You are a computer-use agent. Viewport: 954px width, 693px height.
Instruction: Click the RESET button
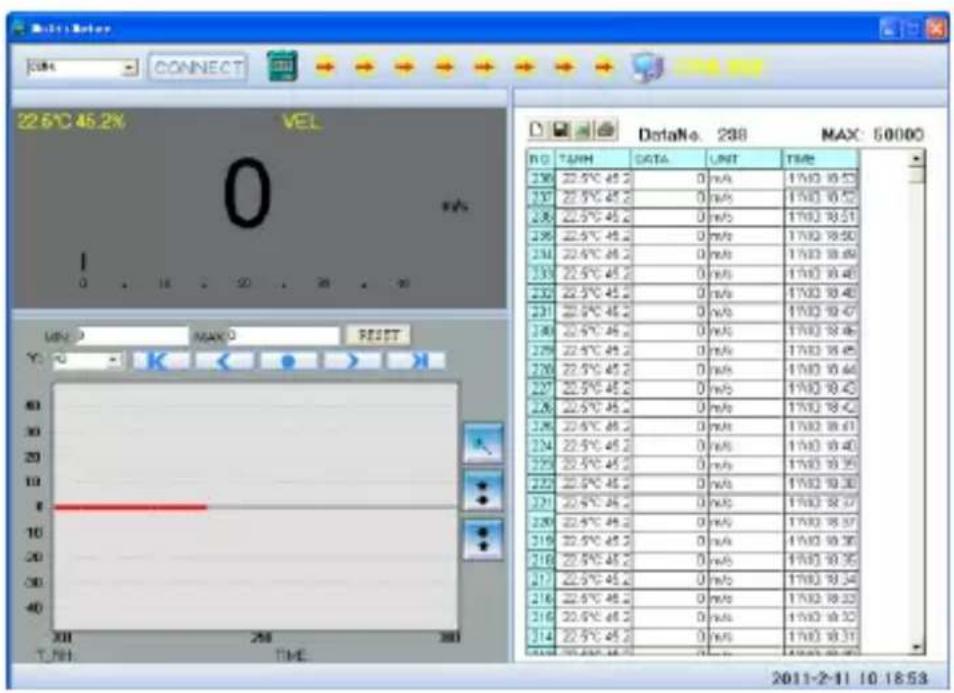click(x=378, y=335)
